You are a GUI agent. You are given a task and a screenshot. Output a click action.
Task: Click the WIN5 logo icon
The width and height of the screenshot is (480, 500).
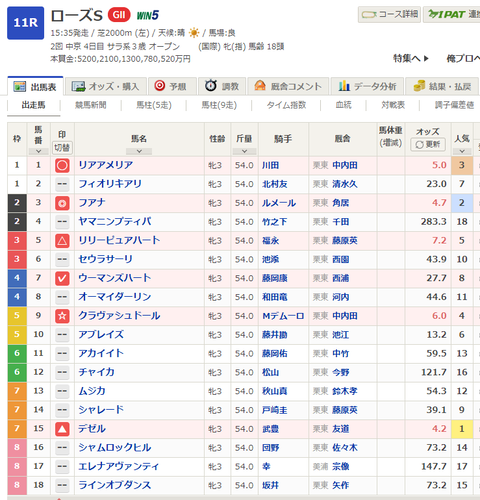click(x=148, y=15)
